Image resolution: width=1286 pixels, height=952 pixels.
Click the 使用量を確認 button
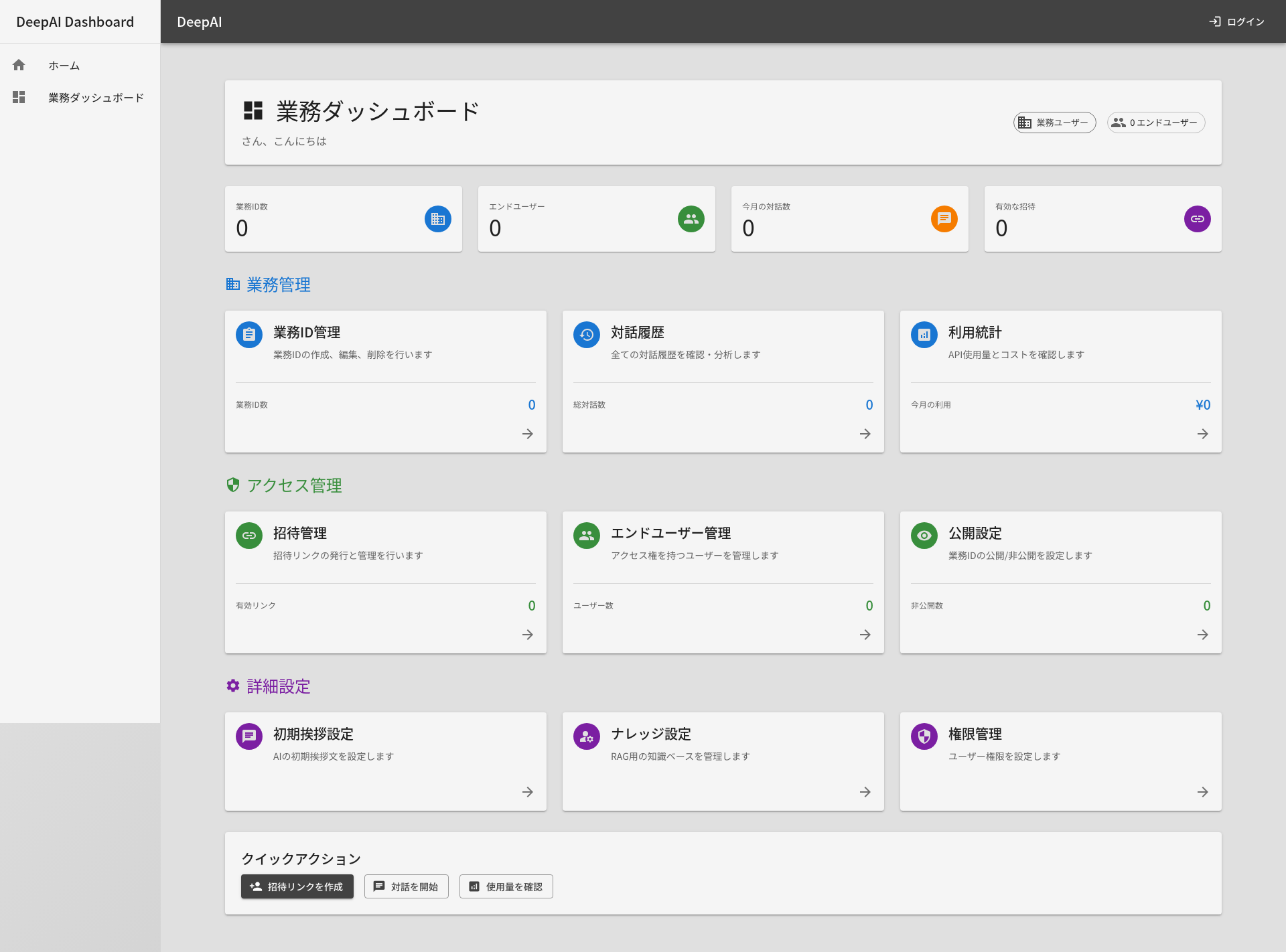[506, 886]
